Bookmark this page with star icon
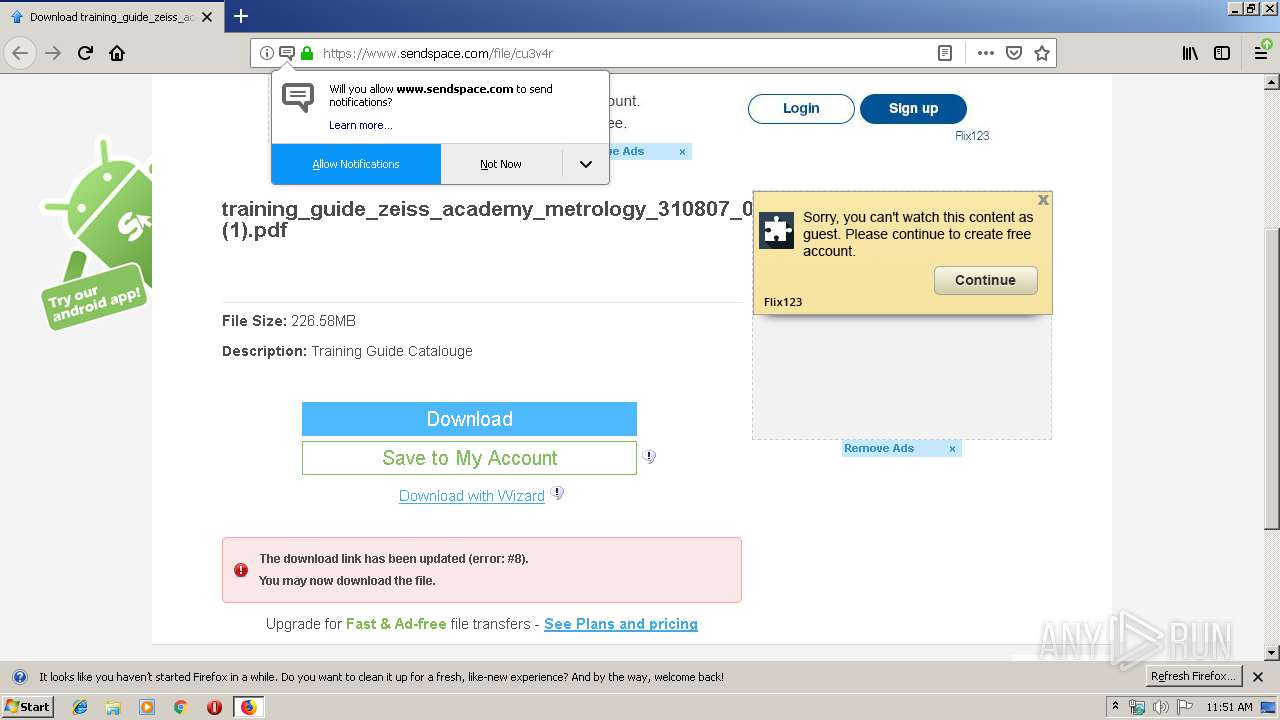Image resolution: width=1280 pixels, height=720 pixels. point(1042,53)
